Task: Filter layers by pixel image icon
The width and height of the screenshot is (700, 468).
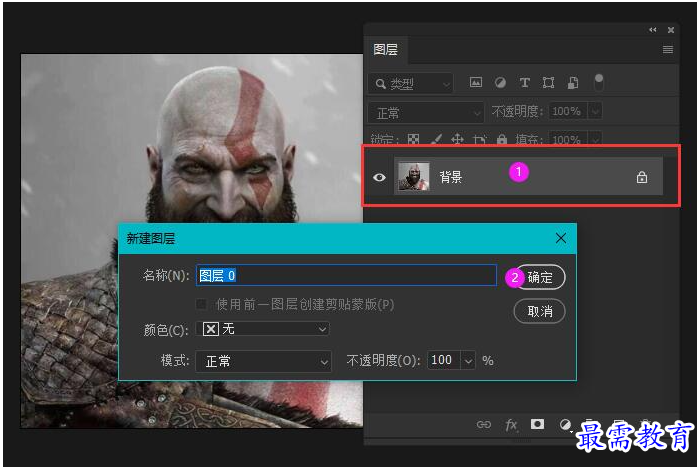Action: 476,82
